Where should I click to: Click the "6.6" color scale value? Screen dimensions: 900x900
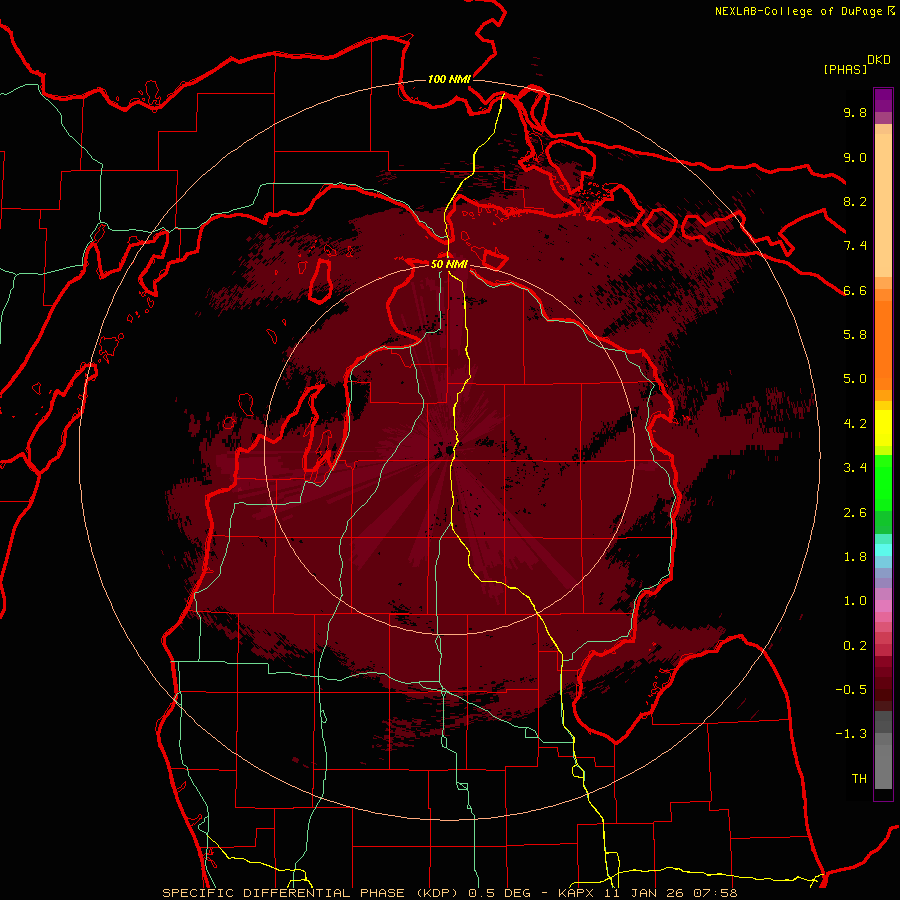coord(855,290)
